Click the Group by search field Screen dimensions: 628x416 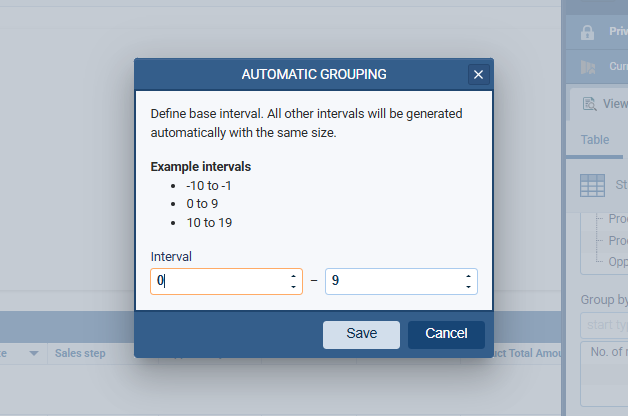604,325
